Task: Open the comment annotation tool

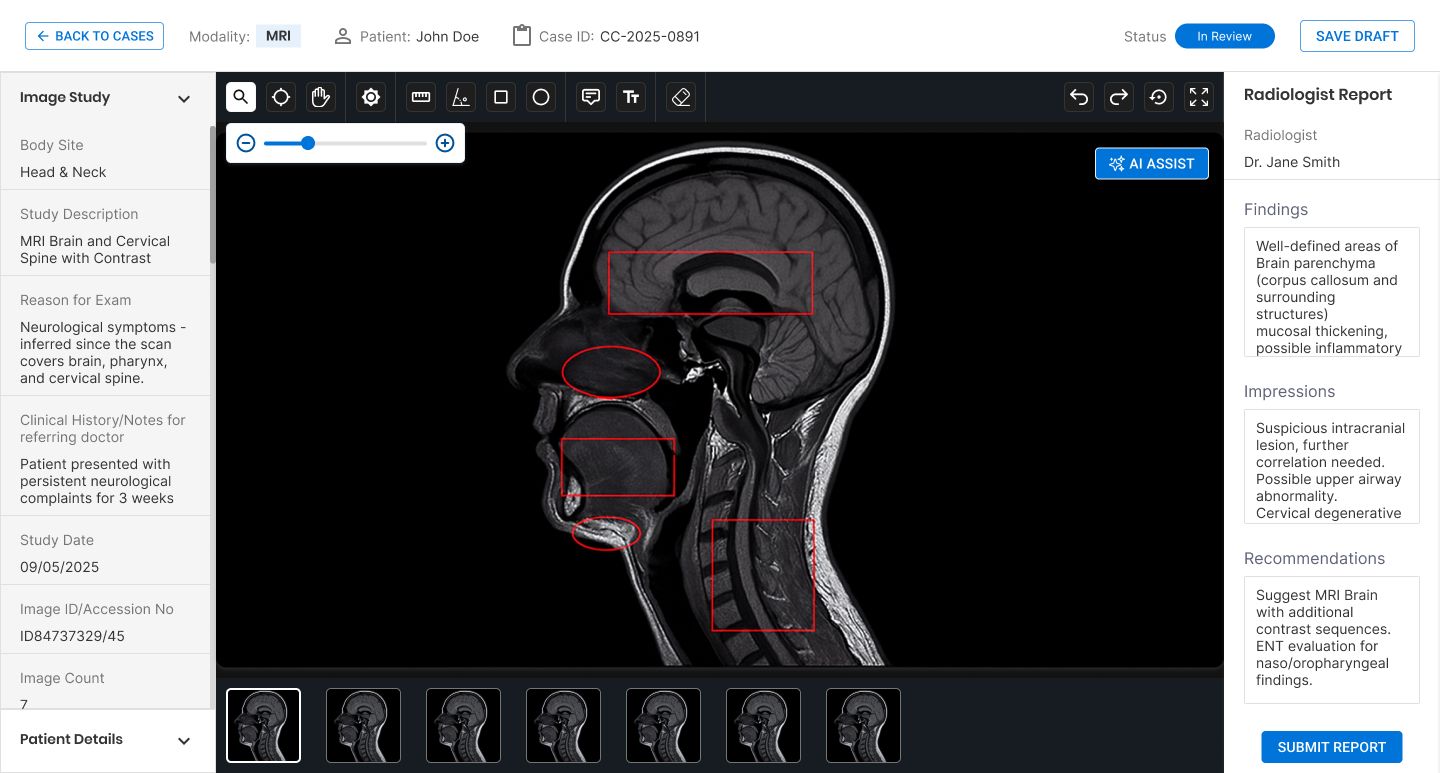Action: (x=590, y=97)
